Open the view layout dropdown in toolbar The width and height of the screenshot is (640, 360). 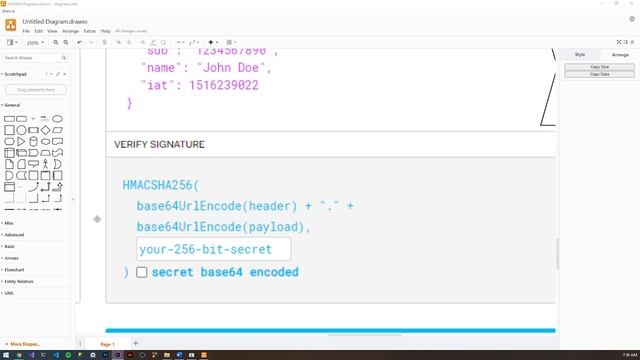(12, 42)
